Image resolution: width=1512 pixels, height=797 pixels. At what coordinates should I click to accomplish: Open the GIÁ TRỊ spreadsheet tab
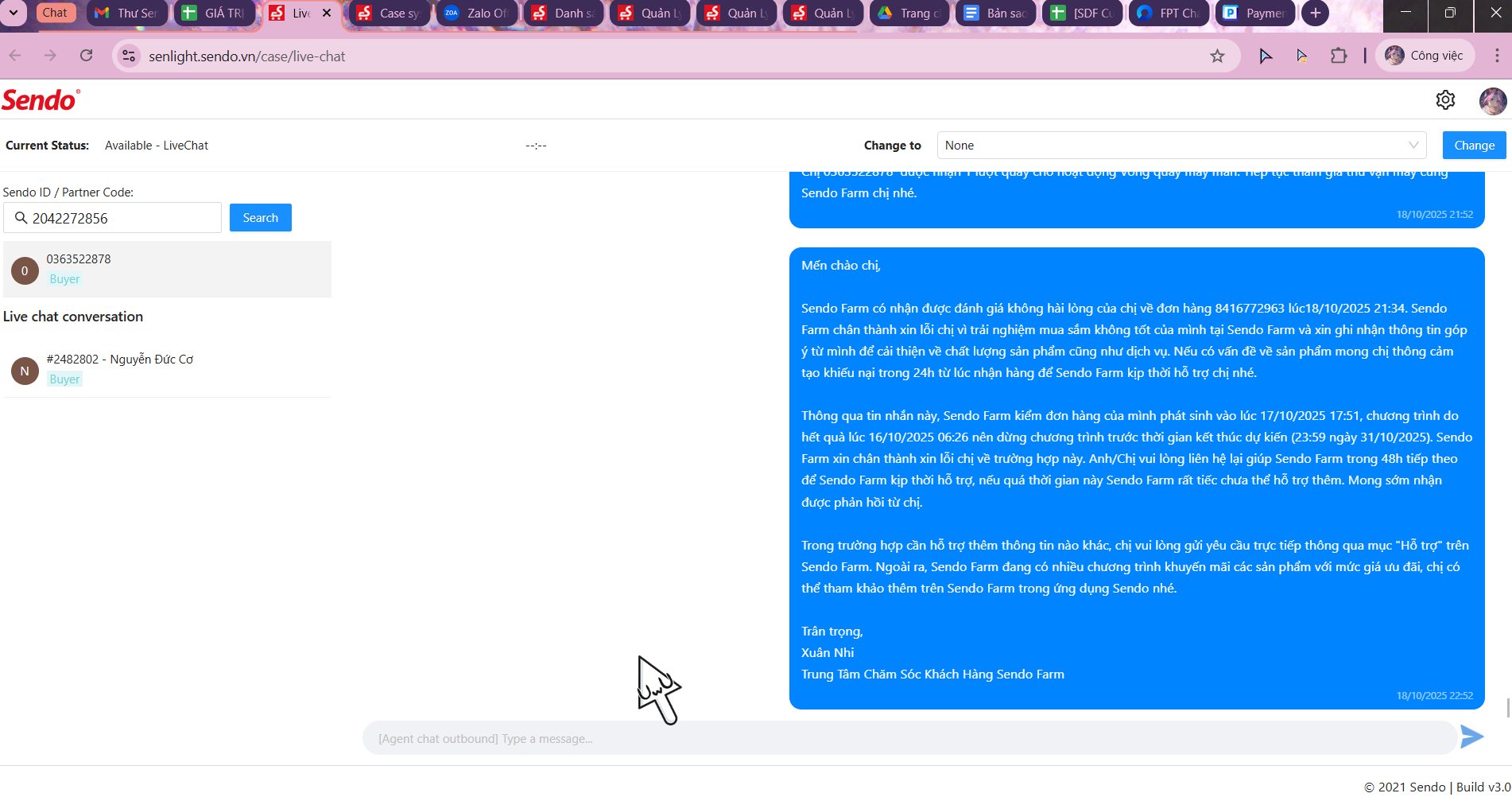point(215,13)
